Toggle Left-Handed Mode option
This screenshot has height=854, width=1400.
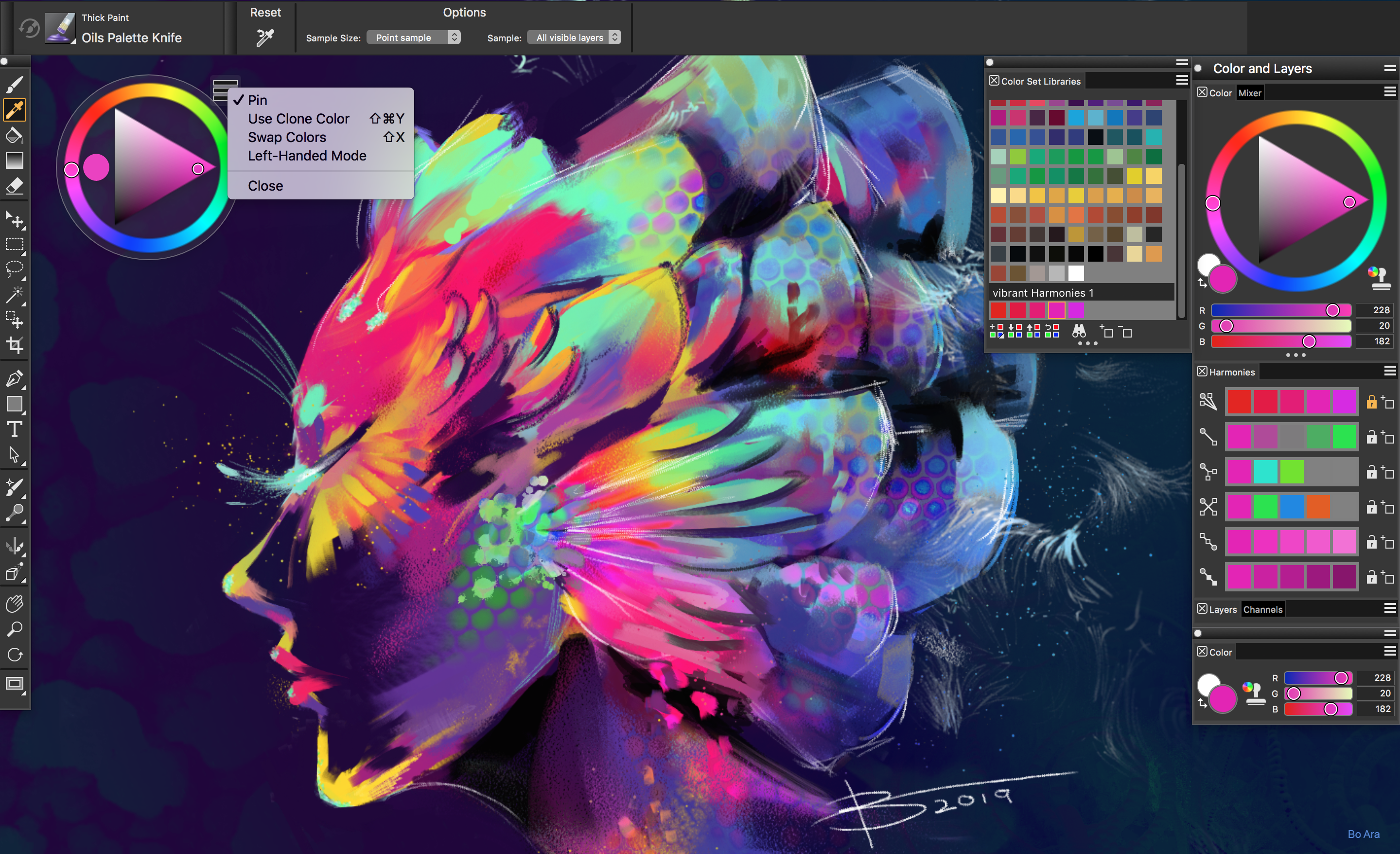click(x=305, y=156)
